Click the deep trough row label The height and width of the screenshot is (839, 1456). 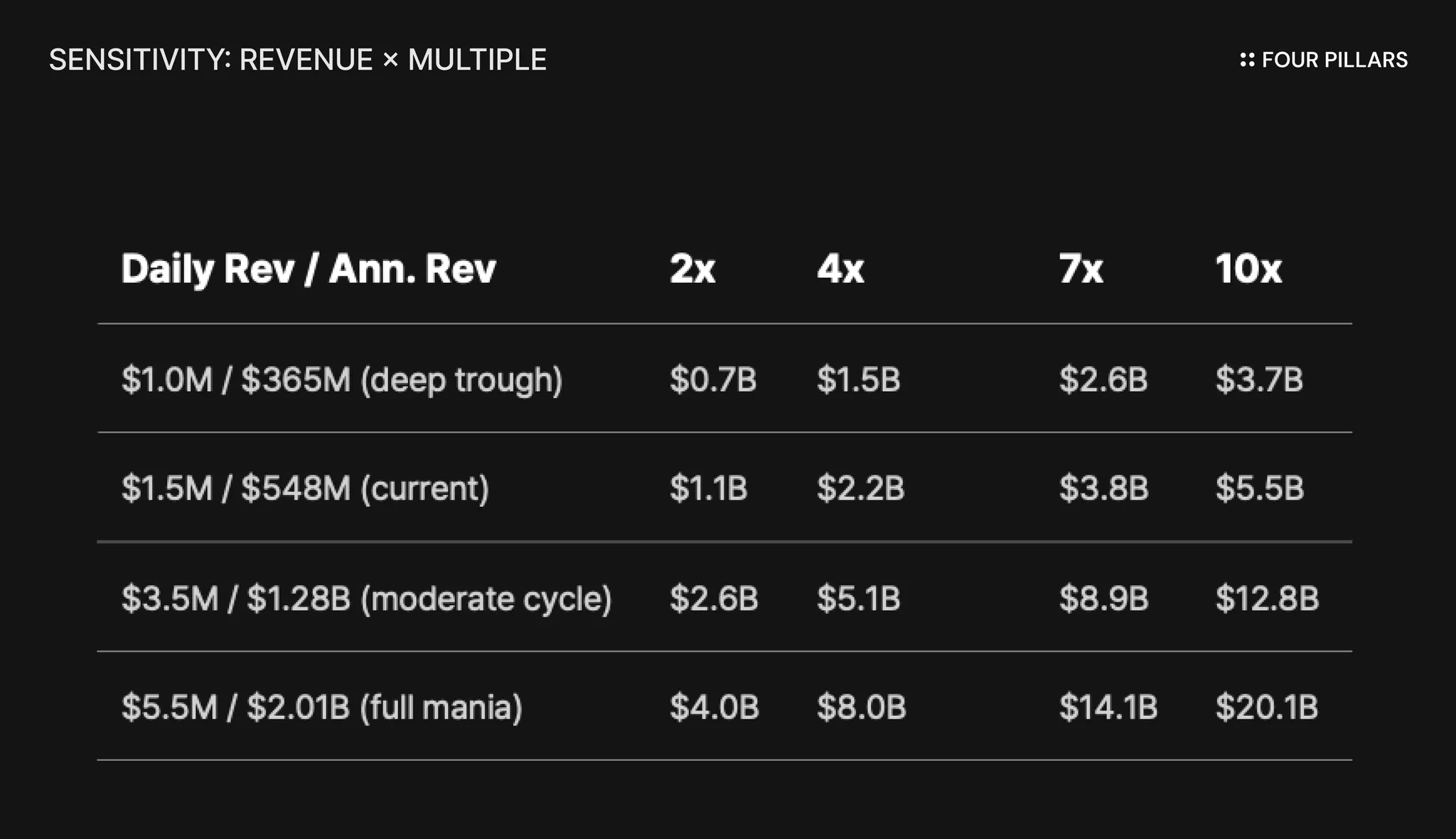pyautogui.click(x=342, y=379)
